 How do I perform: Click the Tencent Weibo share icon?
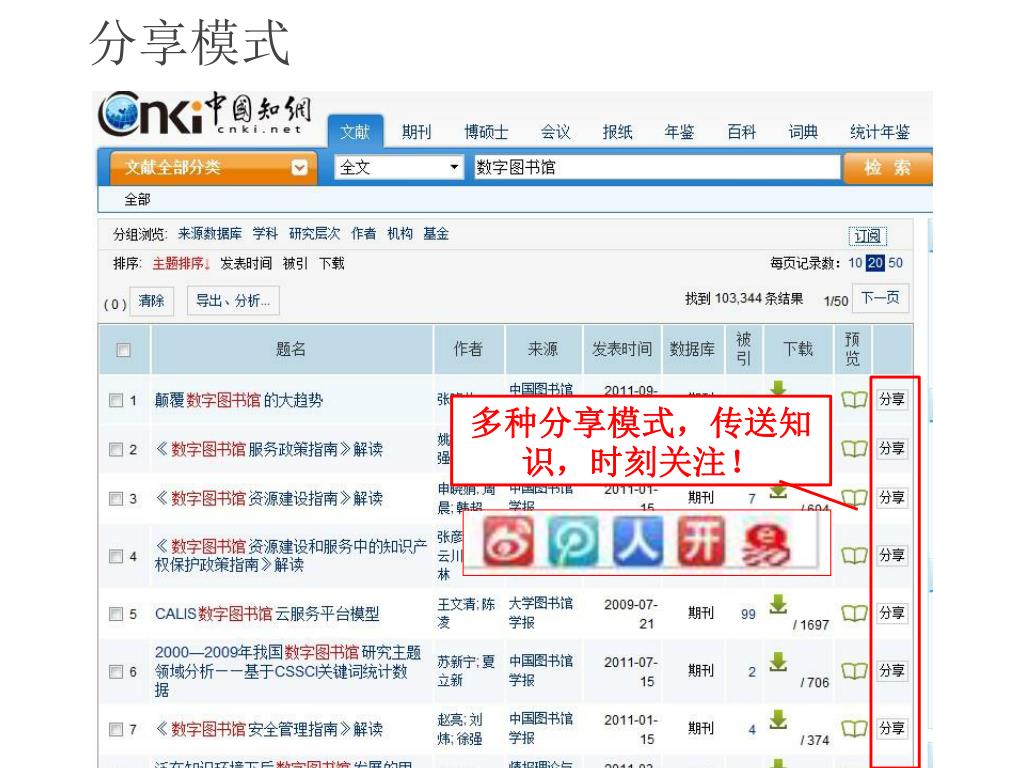tap(573, 541)
